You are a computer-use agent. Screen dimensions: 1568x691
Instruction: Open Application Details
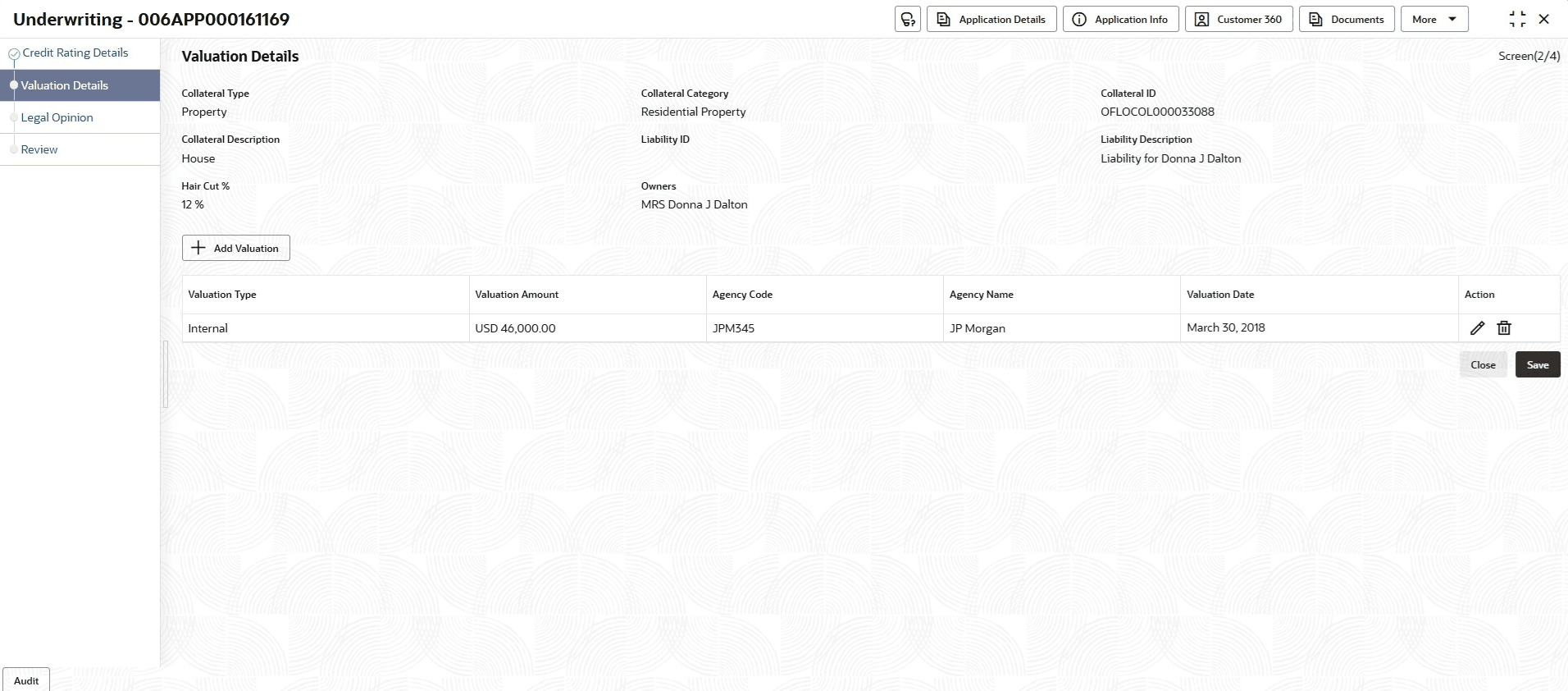point(991,19)
